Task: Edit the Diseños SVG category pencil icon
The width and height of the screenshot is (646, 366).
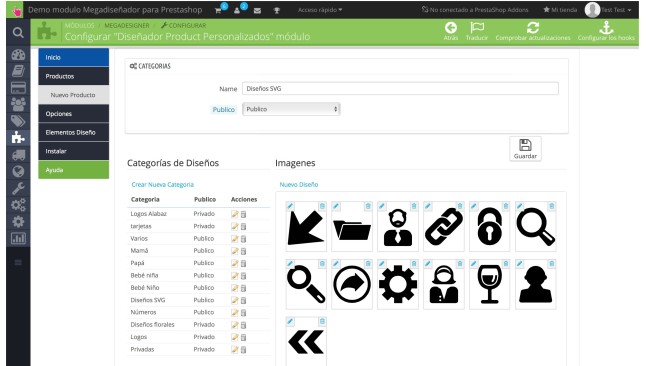Action: click(x=235, y=300)
